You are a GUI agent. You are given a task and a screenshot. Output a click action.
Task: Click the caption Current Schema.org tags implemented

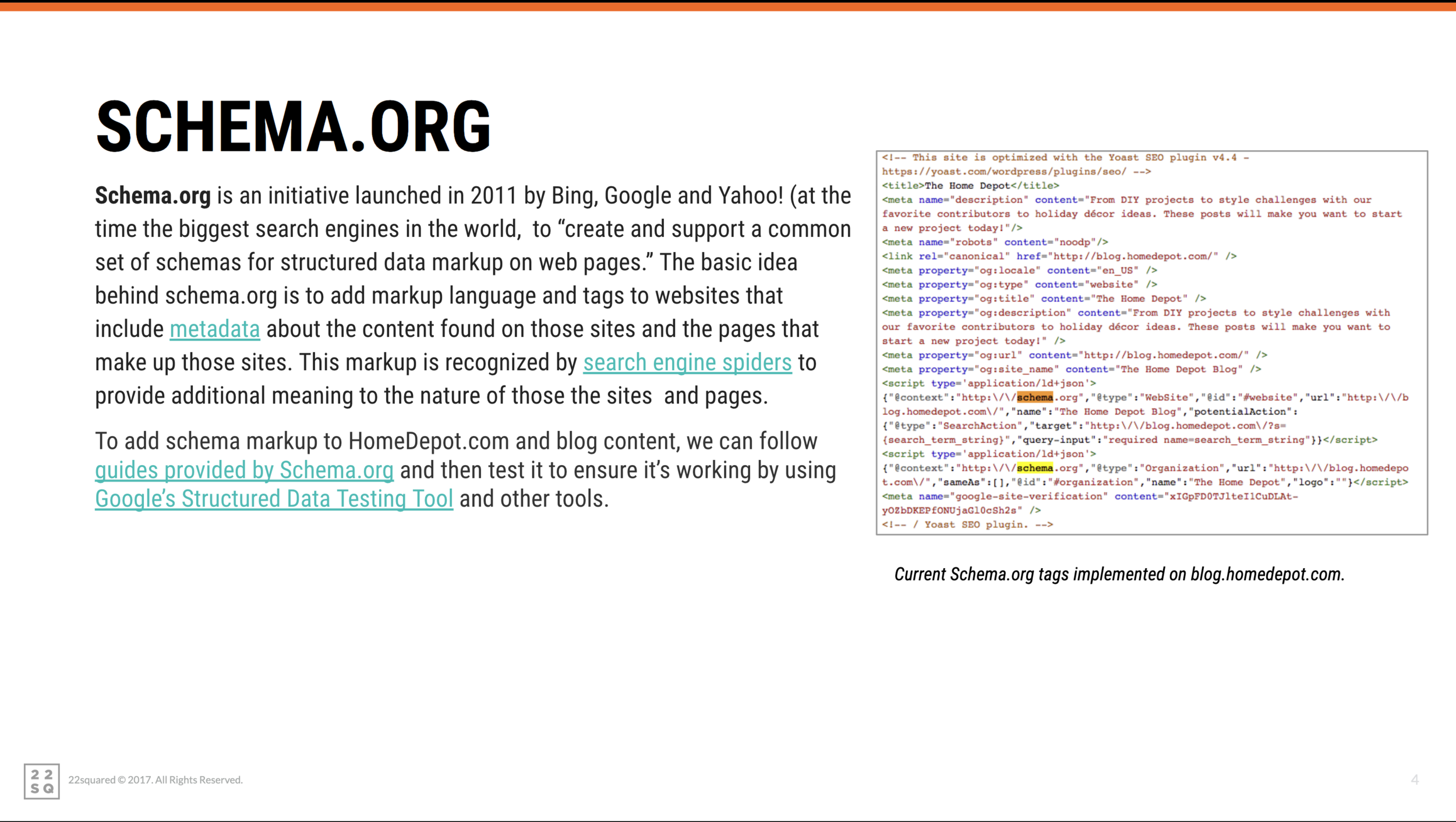(1119, 575)
